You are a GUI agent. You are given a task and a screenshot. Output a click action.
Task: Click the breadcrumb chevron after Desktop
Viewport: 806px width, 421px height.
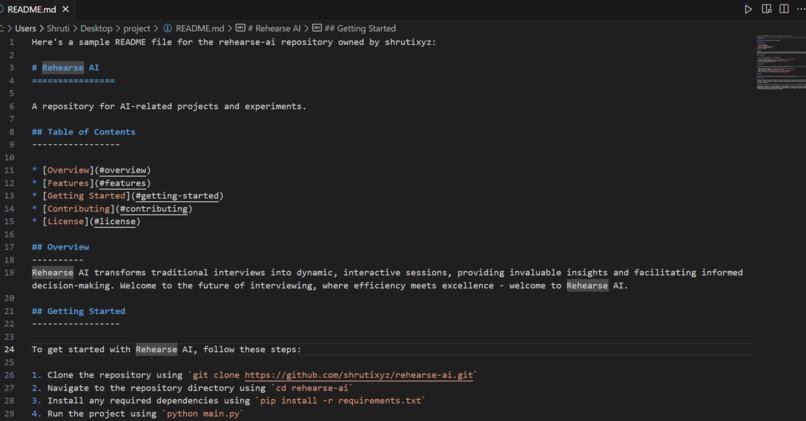click(x=118, y=28)
